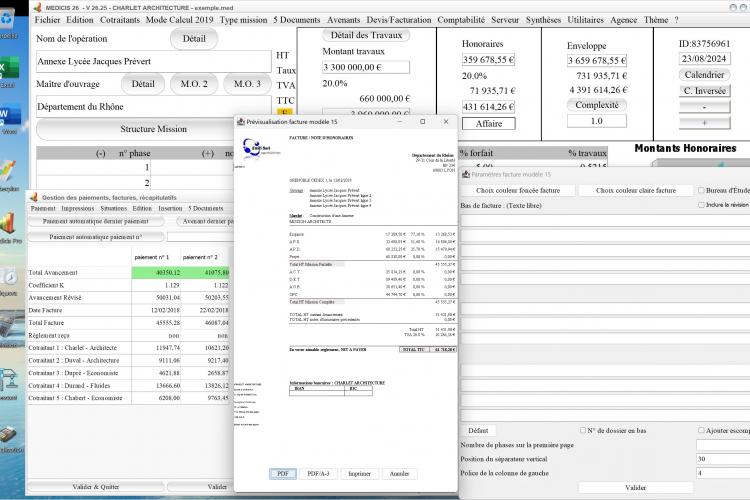
Task: Select the green Total Avancement cell 40350,12
Action: (156, 273)
